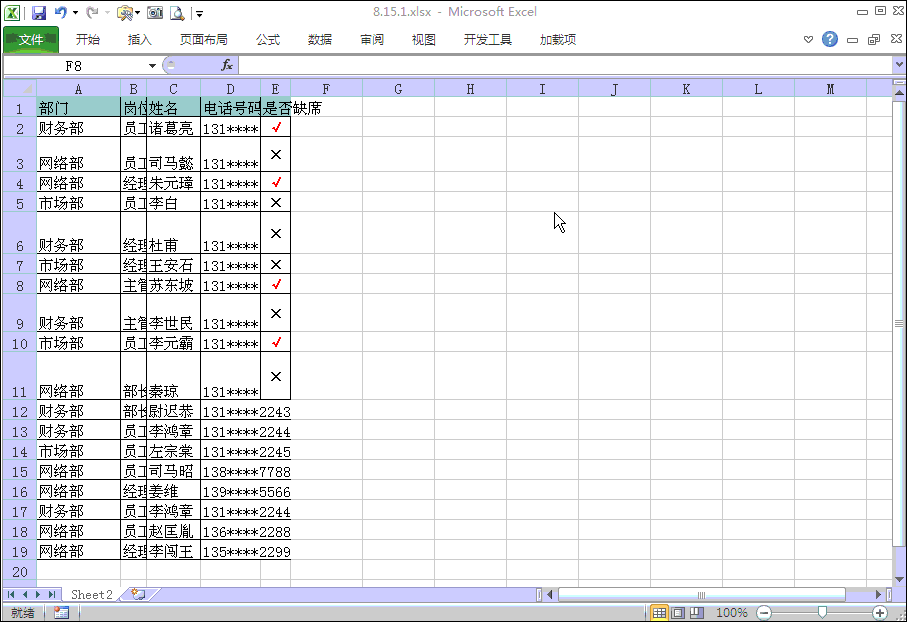Go to first sheet navigation arrow
907x622 pixels.
click(11, 594)
